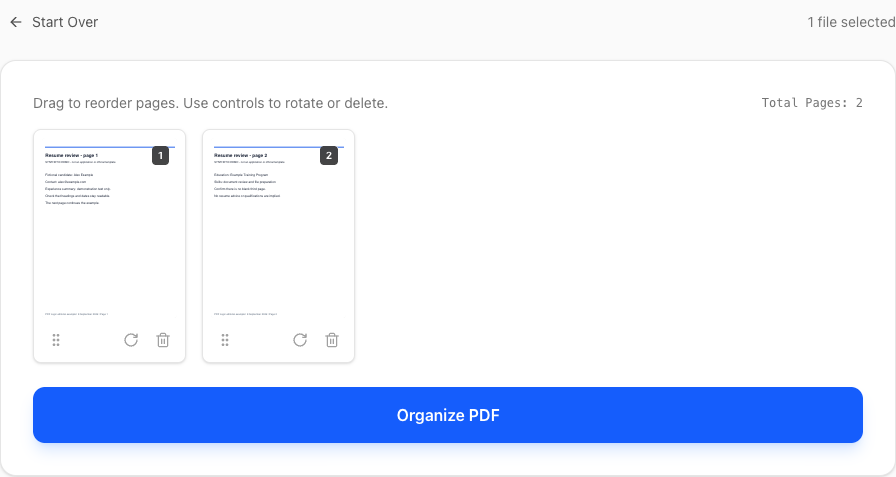Click the back arrow beside Start Over

tap(16, 22)
